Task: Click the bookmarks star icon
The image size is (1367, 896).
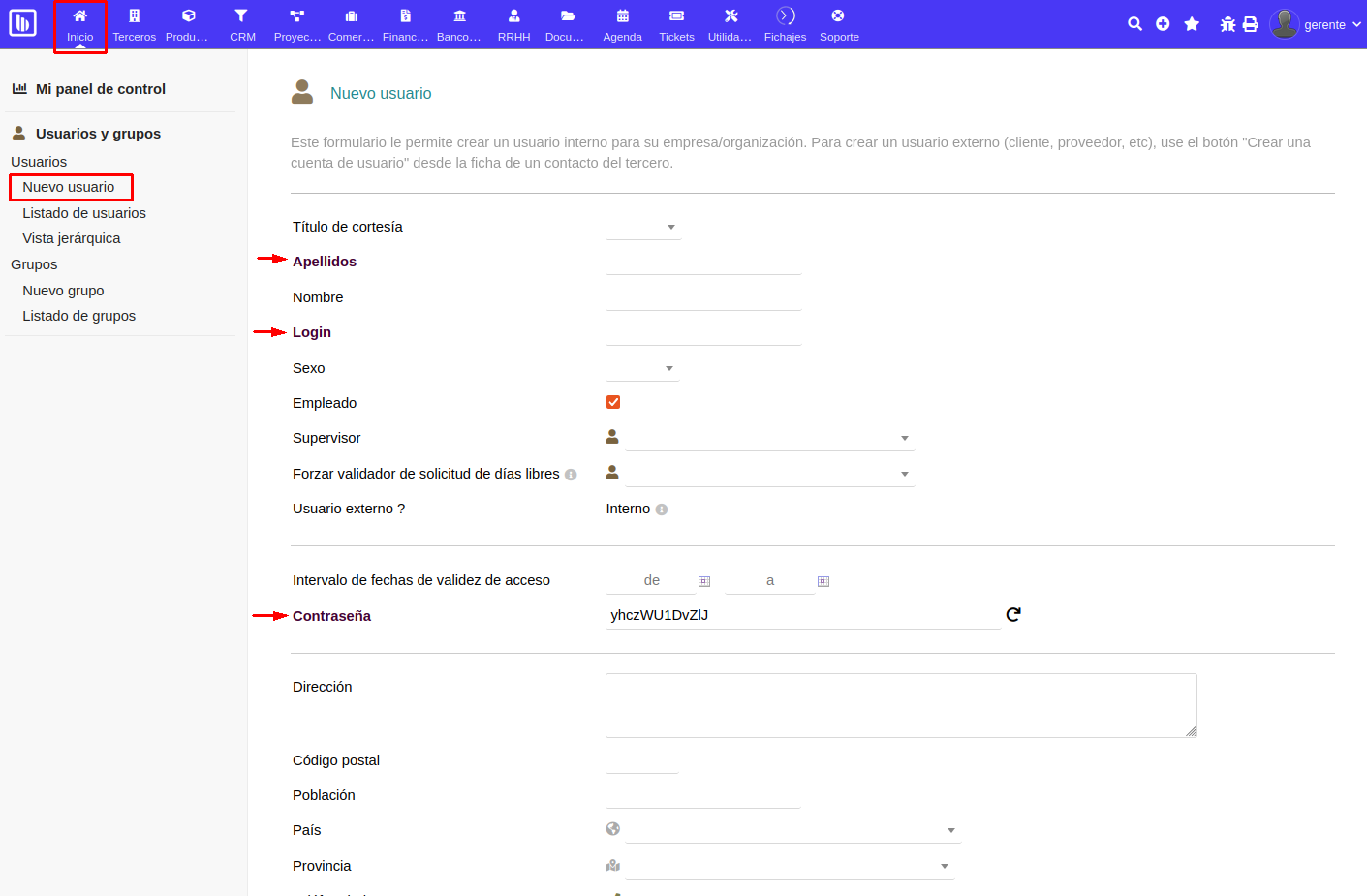Action: pyautogui.click(x=1192, y=24)
